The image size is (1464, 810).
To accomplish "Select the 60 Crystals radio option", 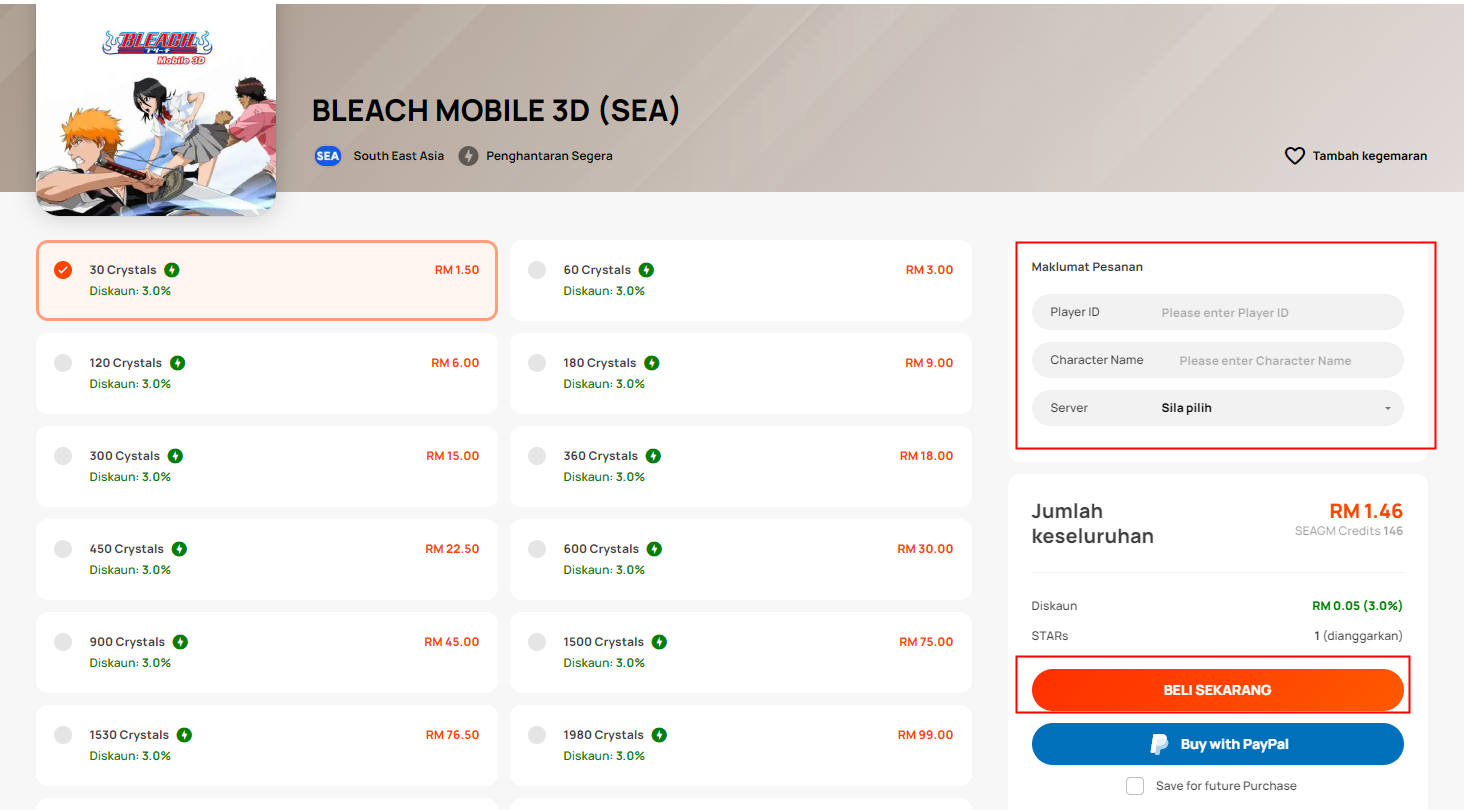I will click(x=537, y=270).
